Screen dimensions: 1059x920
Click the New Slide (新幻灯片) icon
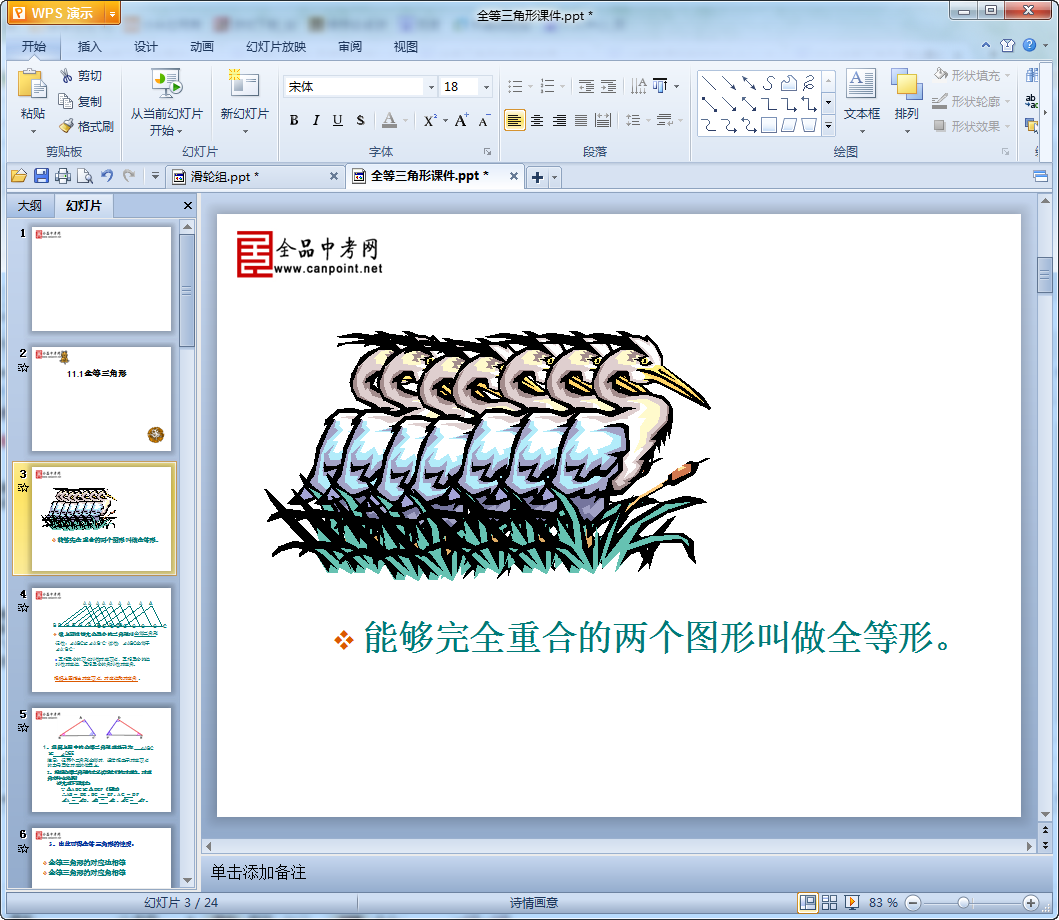click(244, 84)
